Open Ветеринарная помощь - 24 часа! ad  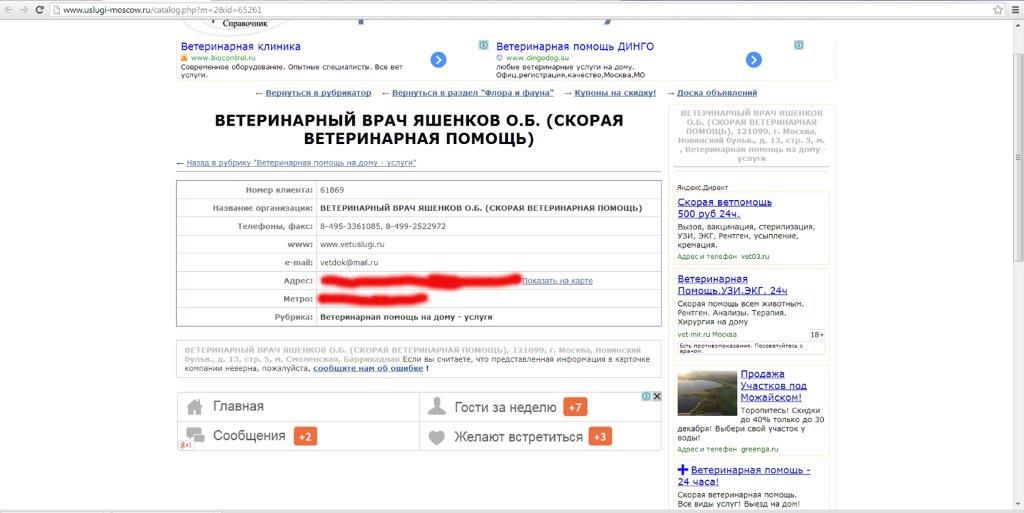coord(744,476)
